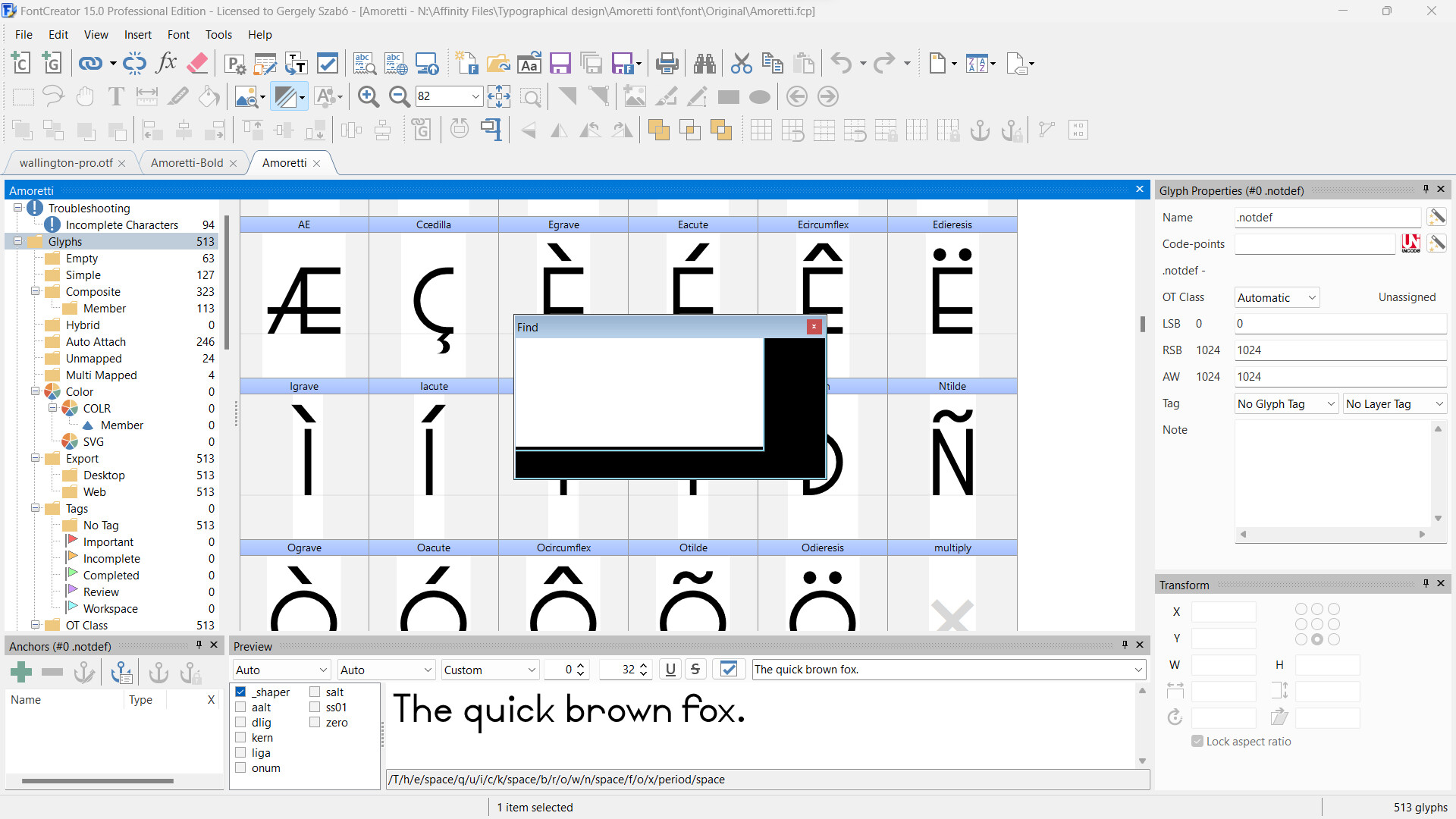
Task: Toggle underline button in Preview toolbar
Action: [x=670, y=670]
